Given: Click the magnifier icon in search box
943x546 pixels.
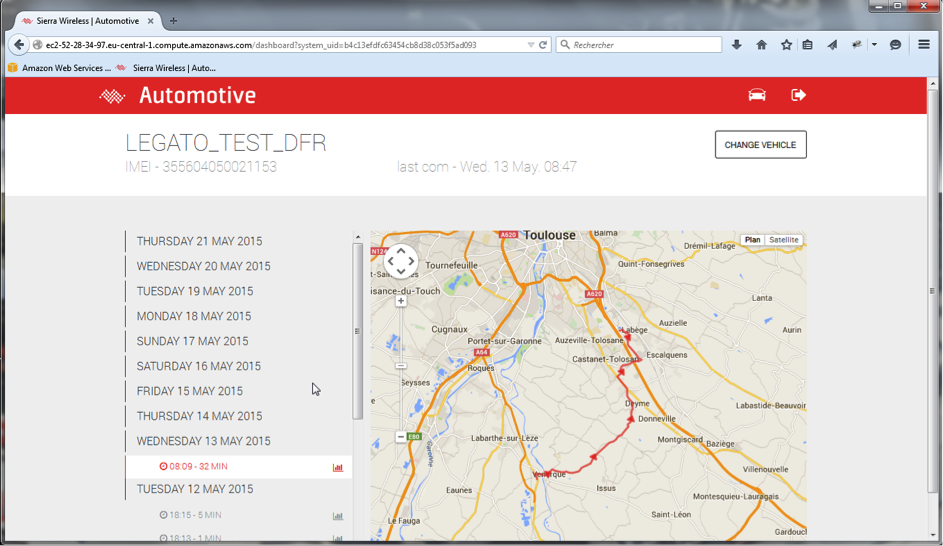Looking at the screenshot, I should (x=565, y=44).
